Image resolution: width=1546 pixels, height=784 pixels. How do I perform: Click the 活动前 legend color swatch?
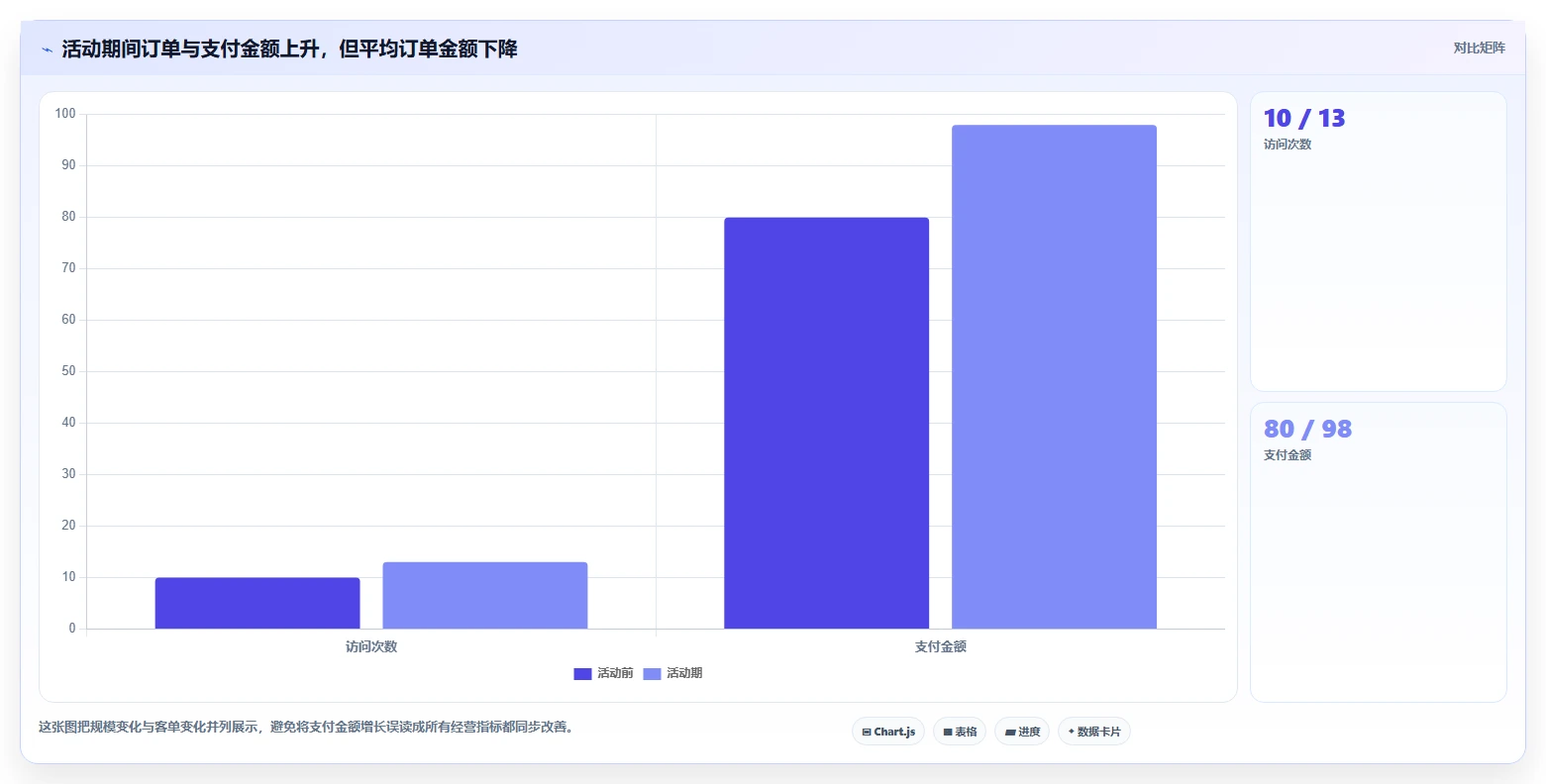click(582, 674)
